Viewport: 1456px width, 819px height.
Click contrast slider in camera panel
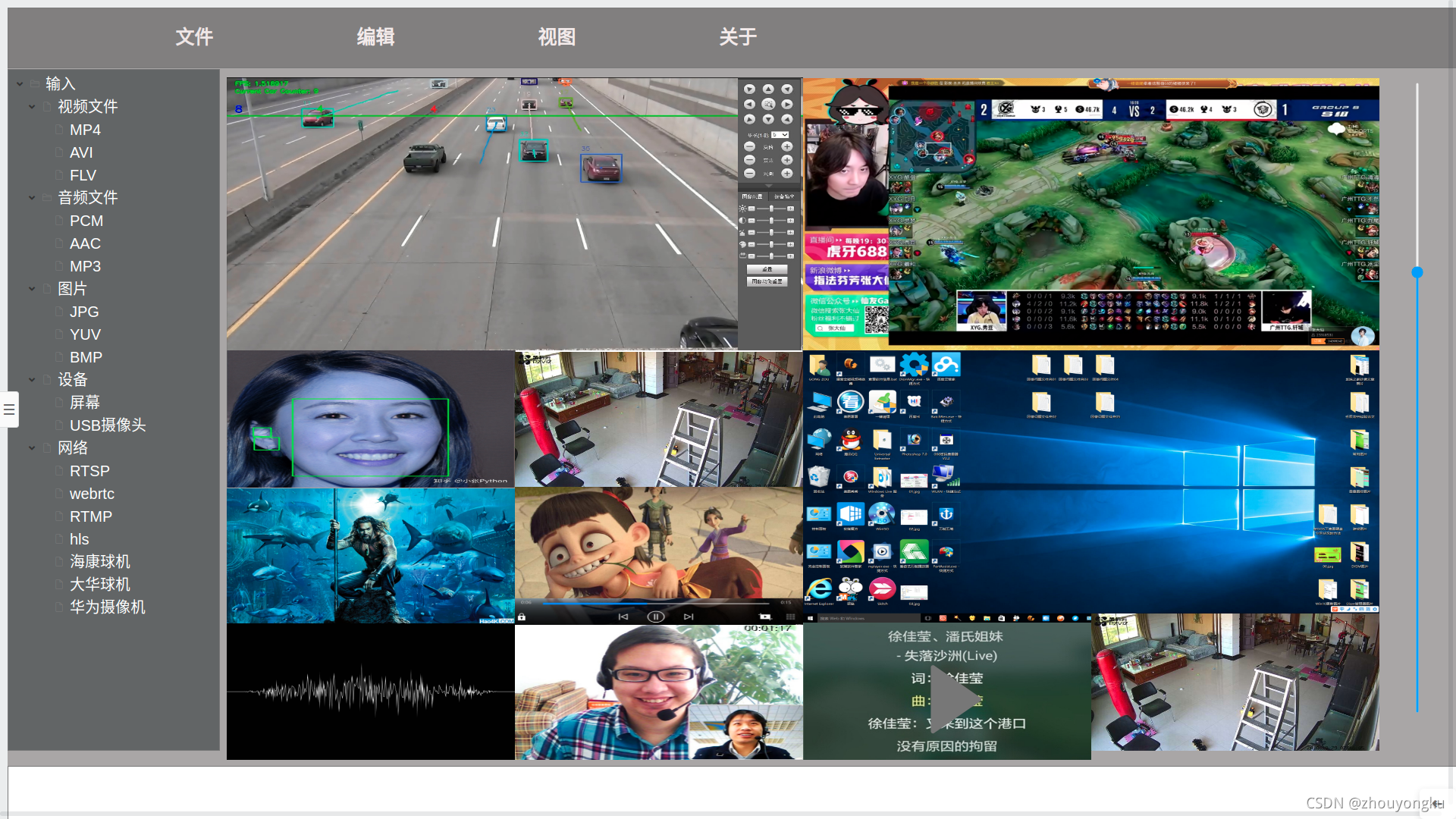click(x=771, y=220)
